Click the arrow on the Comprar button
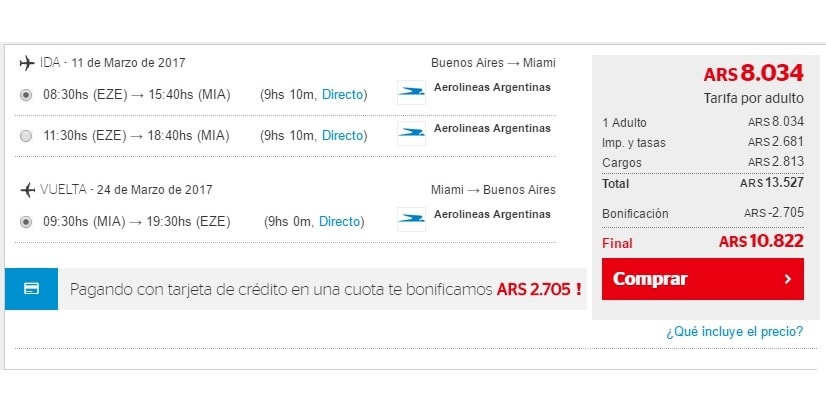The height and width of the screenshot is (414, 826). click(x=786, y=279)
